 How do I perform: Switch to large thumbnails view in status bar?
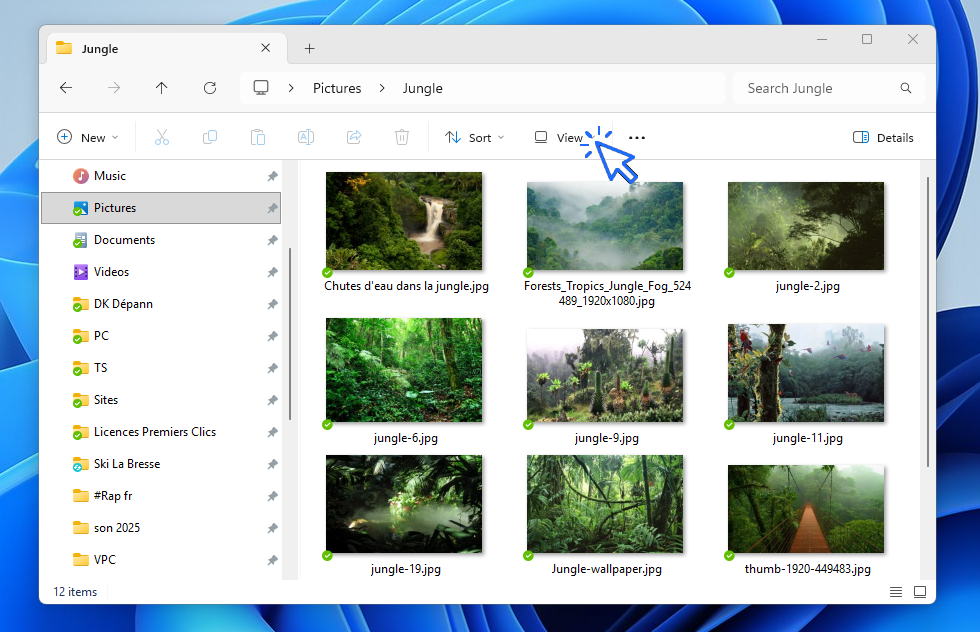(918, 592)
